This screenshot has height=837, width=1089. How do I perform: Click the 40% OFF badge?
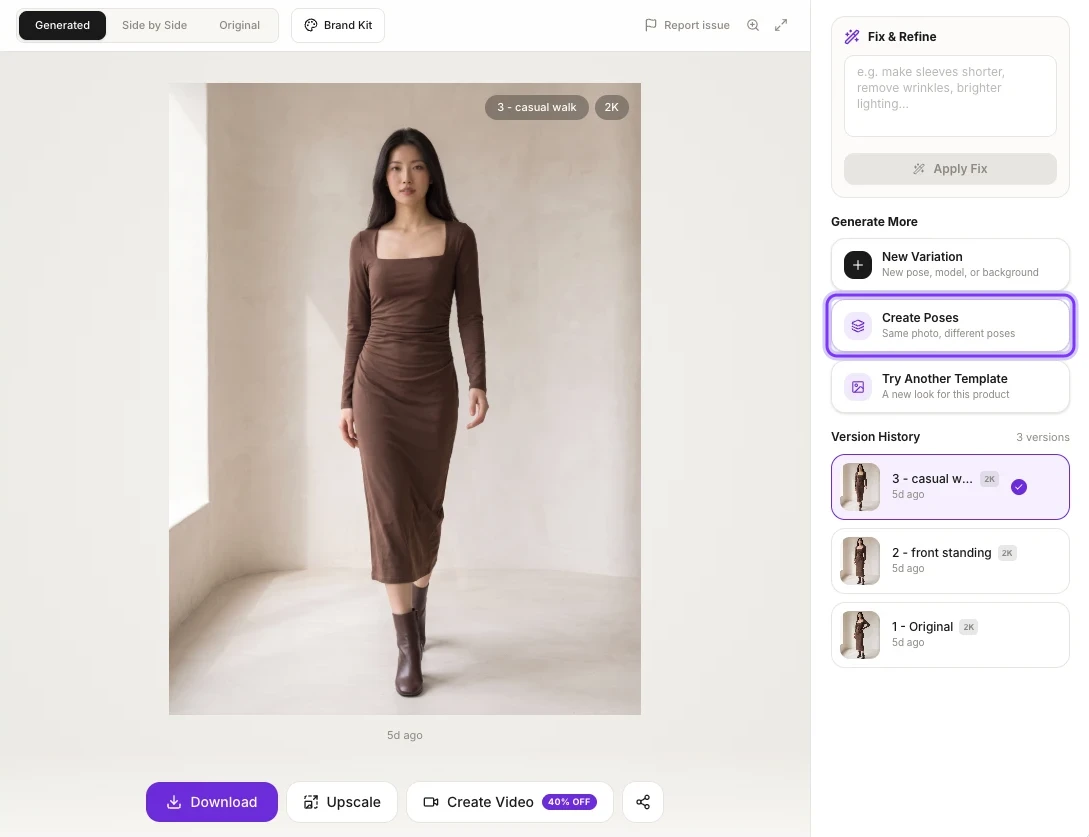click(569, 802)
